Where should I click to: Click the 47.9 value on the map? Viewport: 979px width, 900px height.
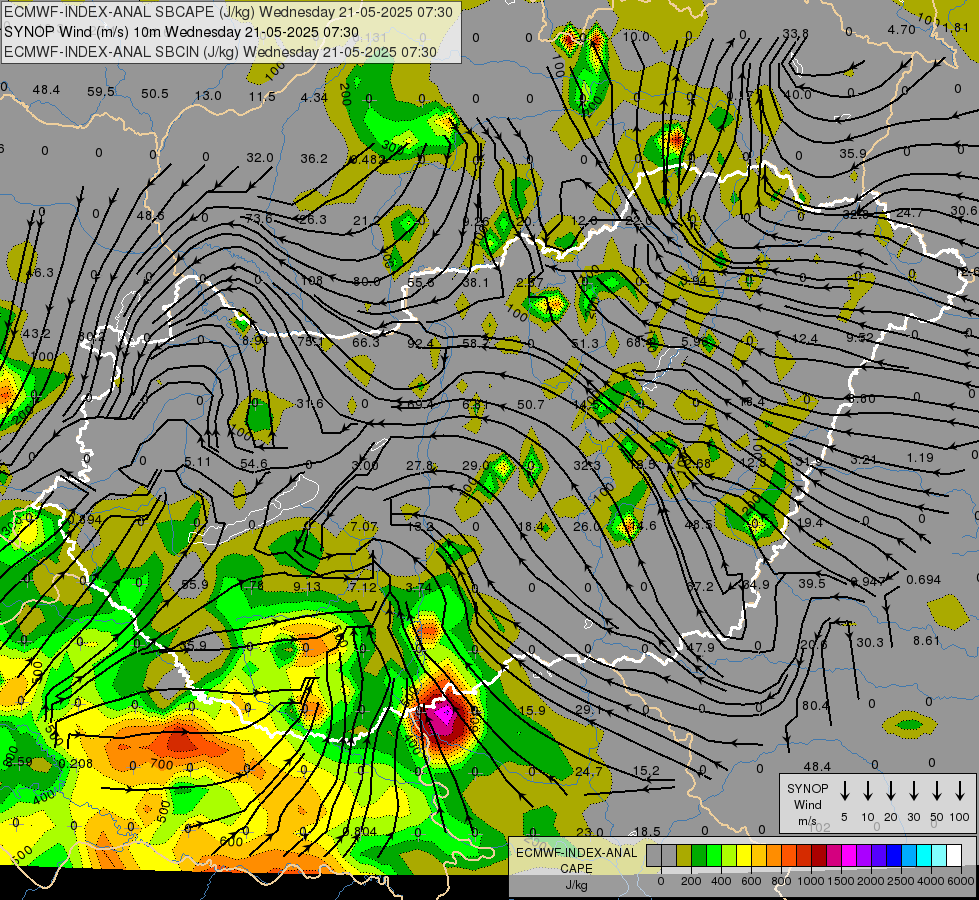point(700,648)
